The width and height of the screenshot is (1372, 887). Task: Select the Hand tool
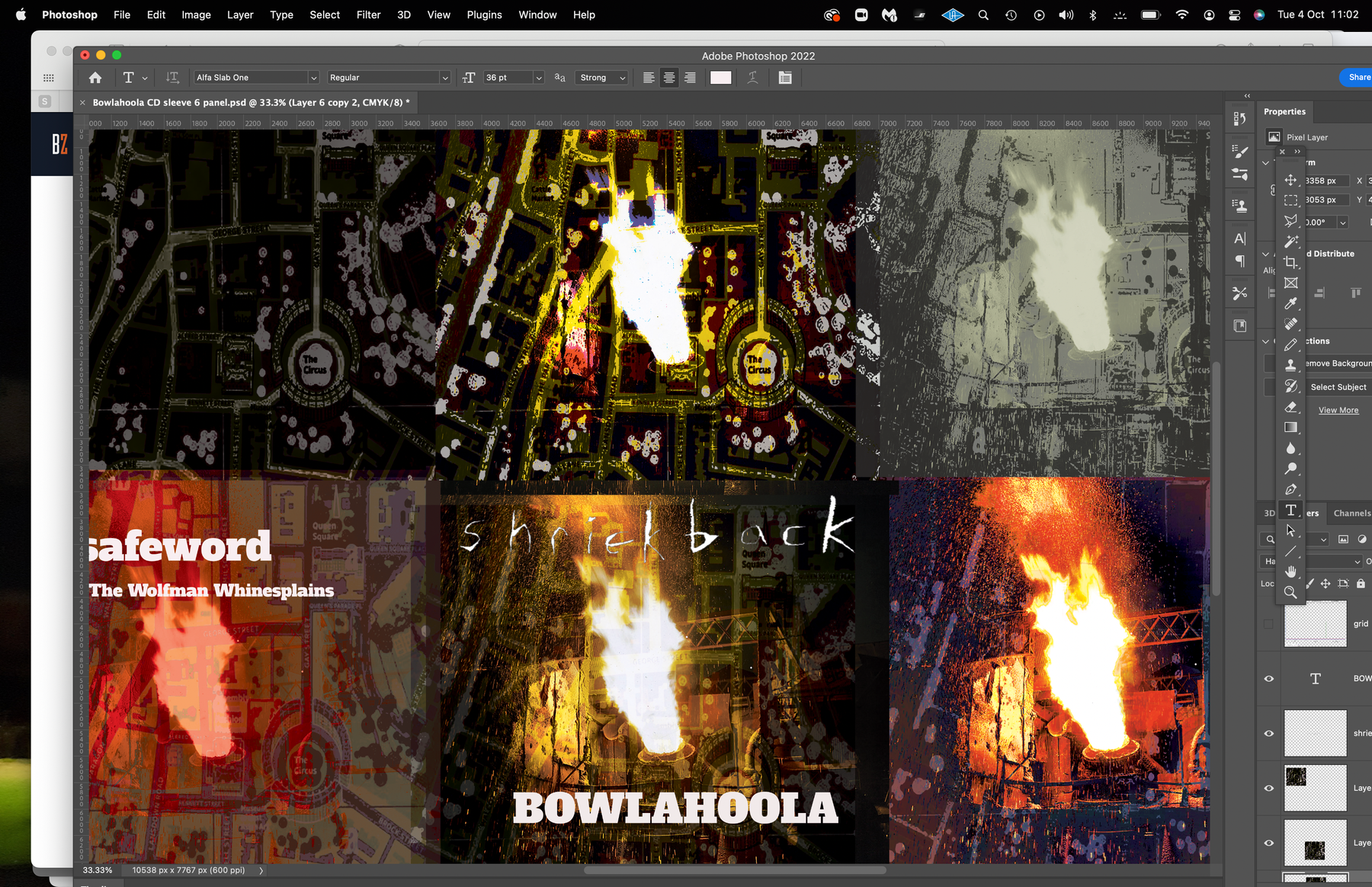pyautogui.click(x=1290, y=572)
